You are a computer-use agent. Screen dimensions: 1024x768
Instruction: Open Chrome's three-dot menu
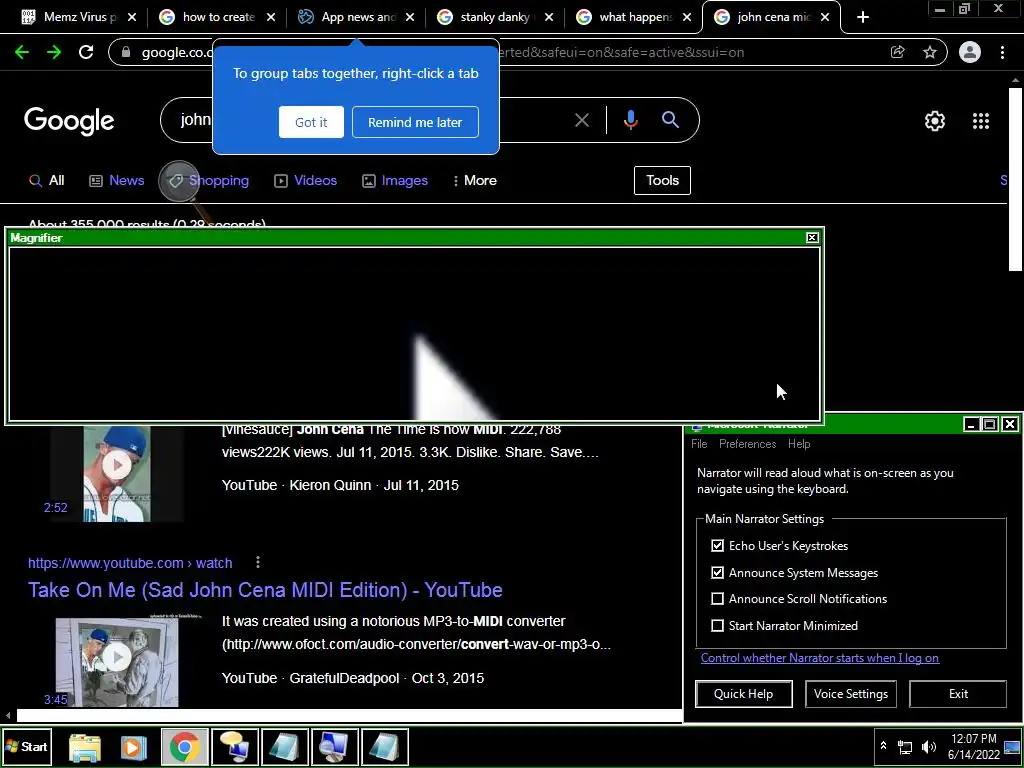1002,52
